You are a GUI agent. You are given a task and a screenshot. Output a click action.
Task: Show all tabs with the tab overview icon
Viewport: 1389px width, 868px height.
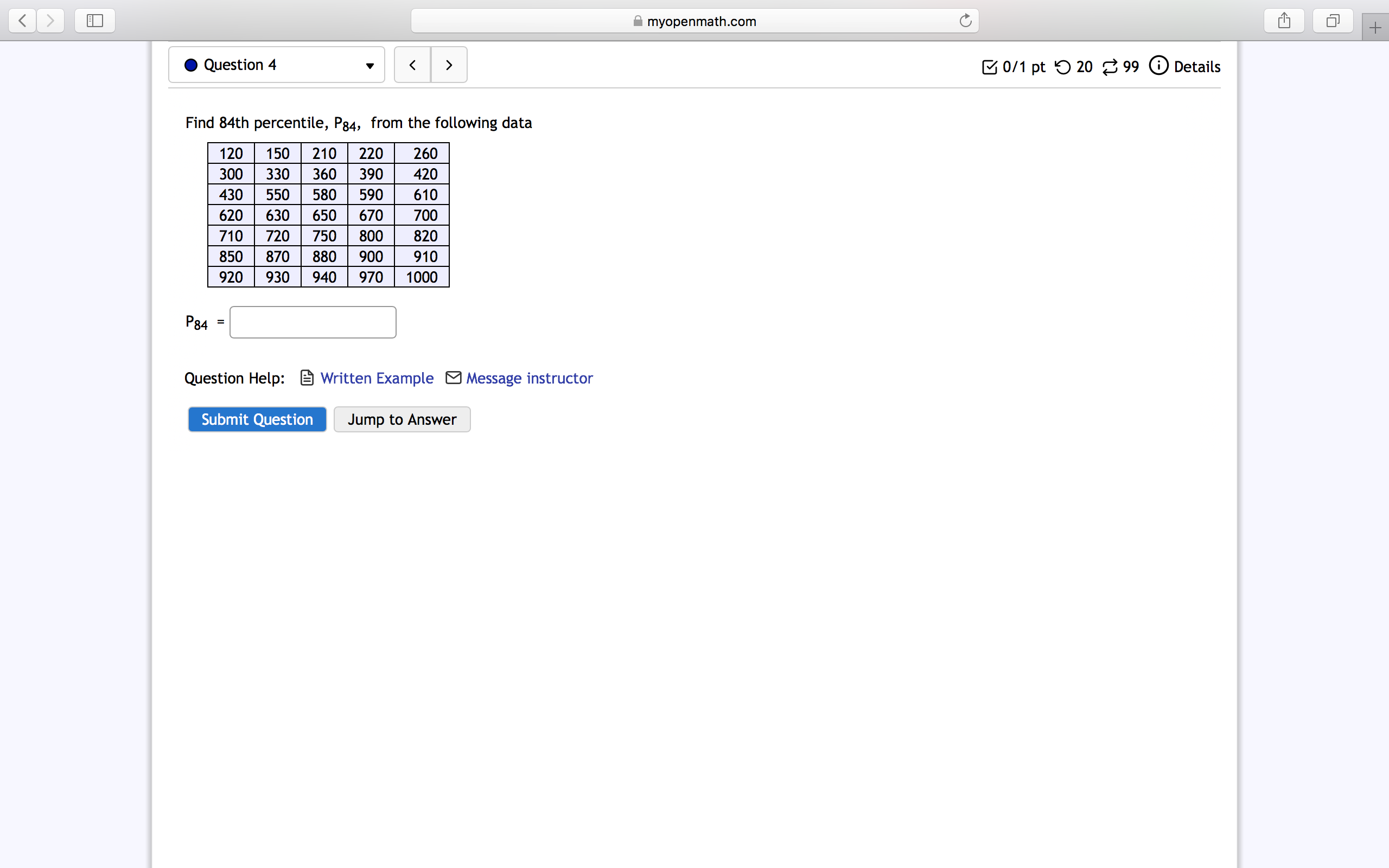click(1332, 21)
